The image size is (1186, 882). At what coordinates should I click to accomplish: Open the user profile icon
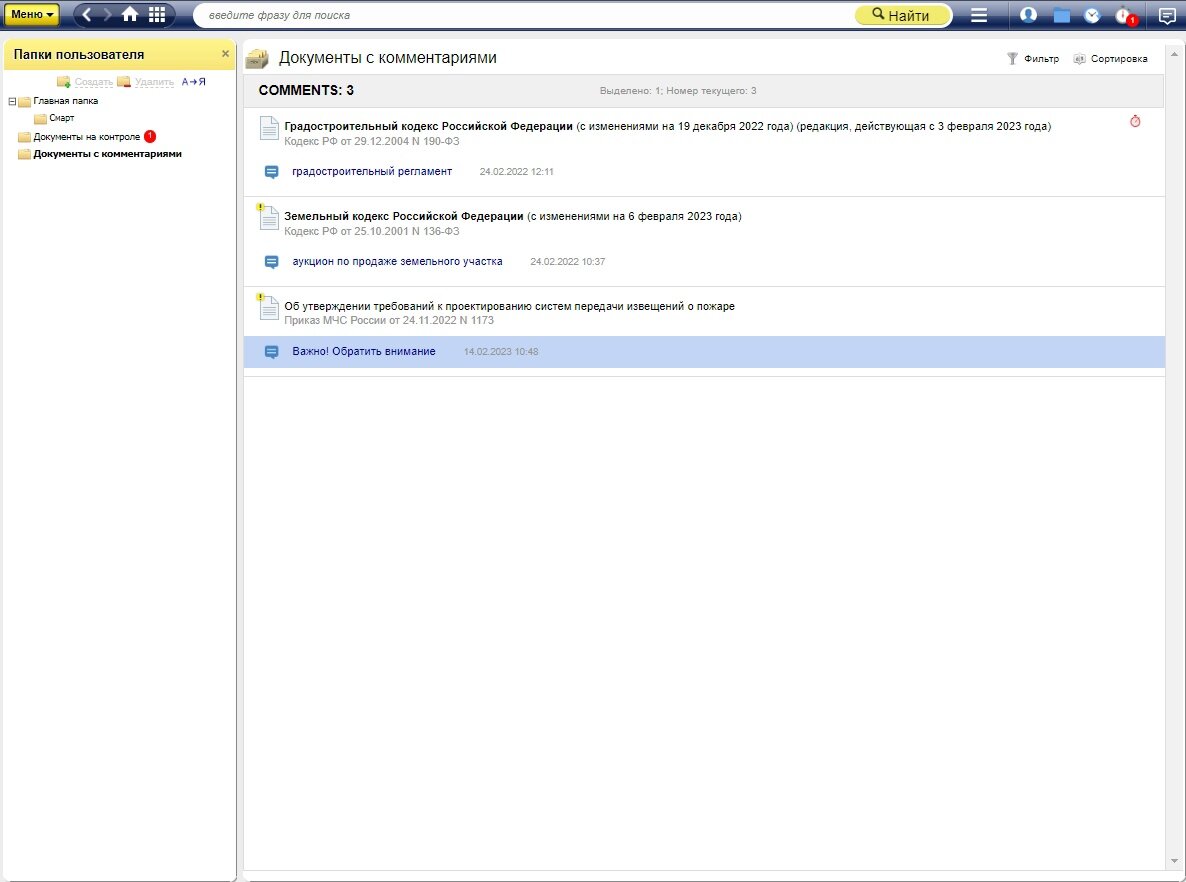(x=1028, y=15)
